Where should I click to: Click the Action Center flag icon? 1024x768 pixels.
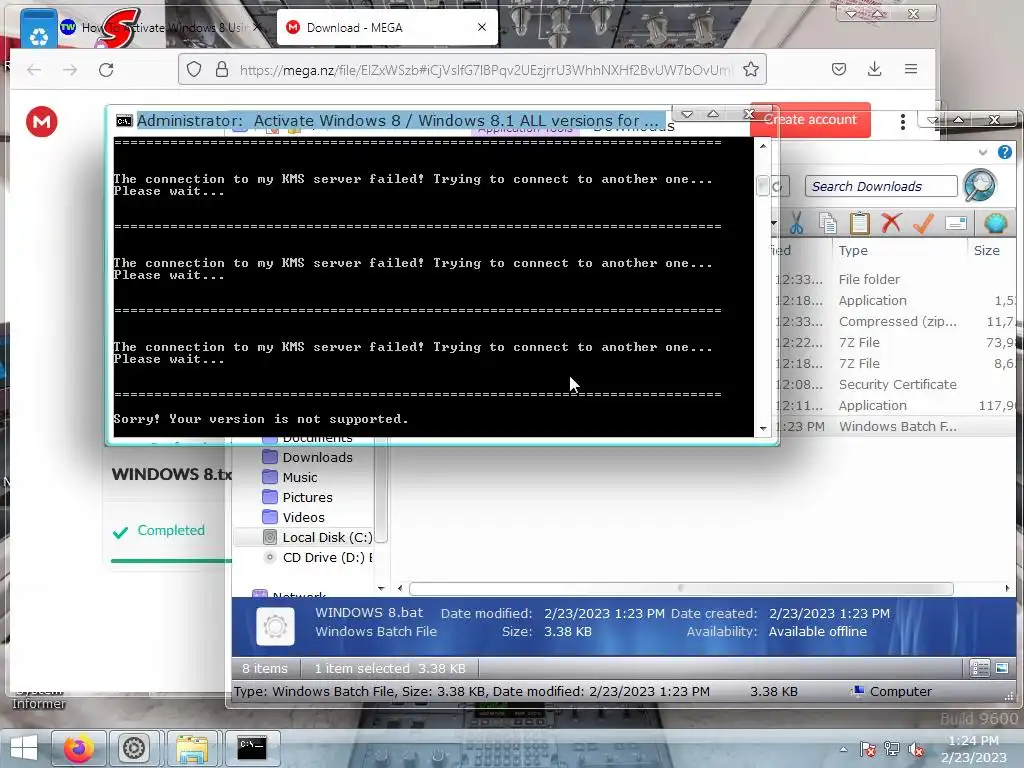(867, 749)
